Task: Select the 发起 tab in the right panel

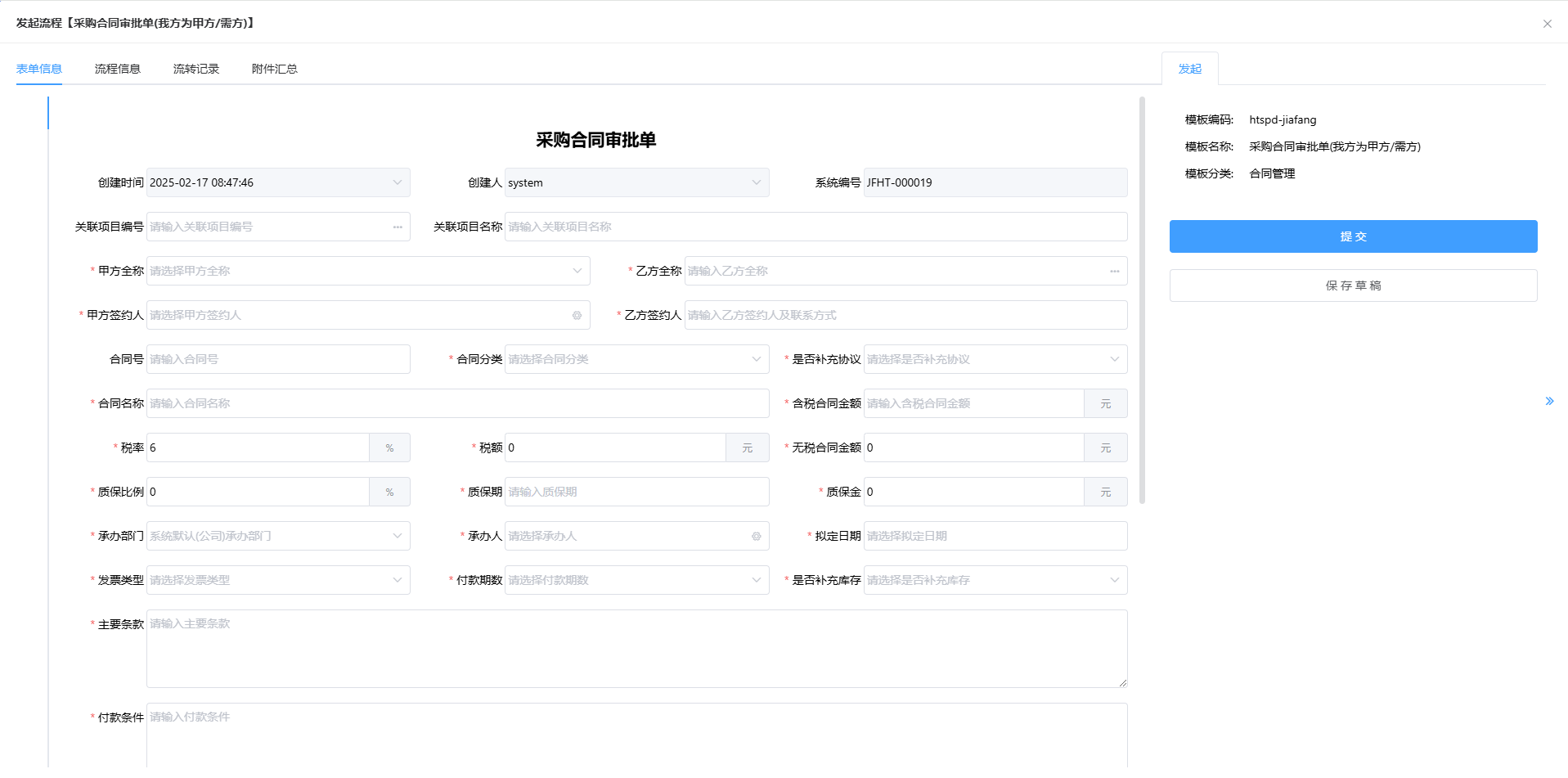Action: click(x=1190, y=69)
